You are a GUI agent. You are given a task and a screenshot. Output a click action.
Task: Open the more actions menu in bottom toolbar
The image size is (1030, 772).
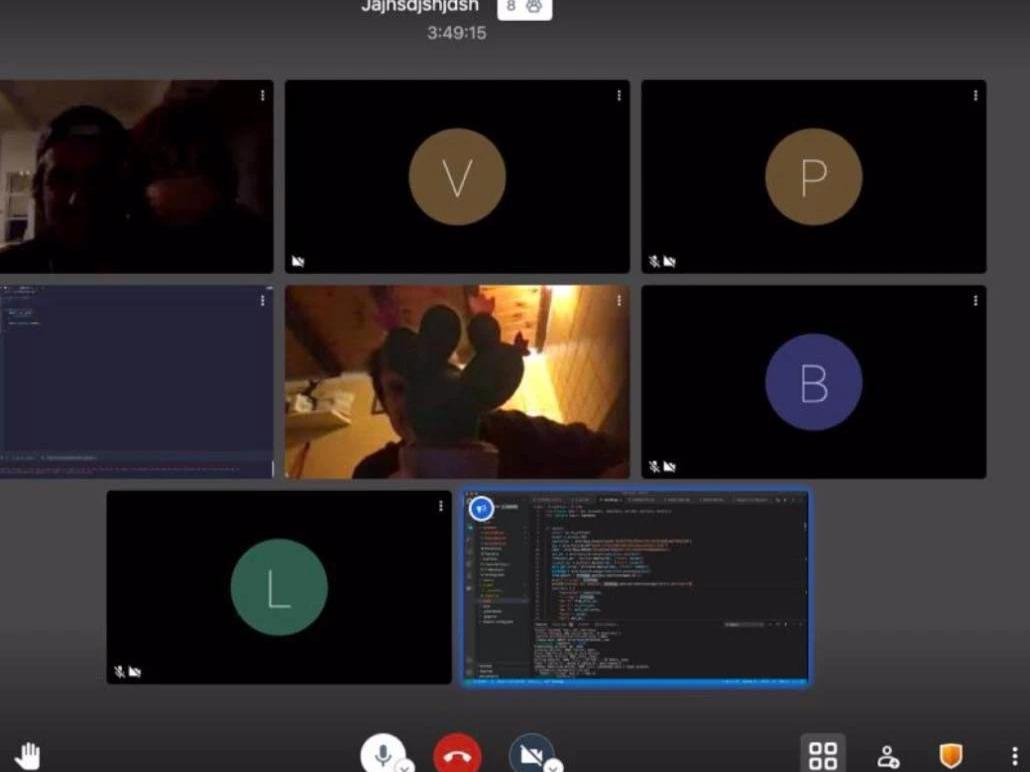(1014, 757)
